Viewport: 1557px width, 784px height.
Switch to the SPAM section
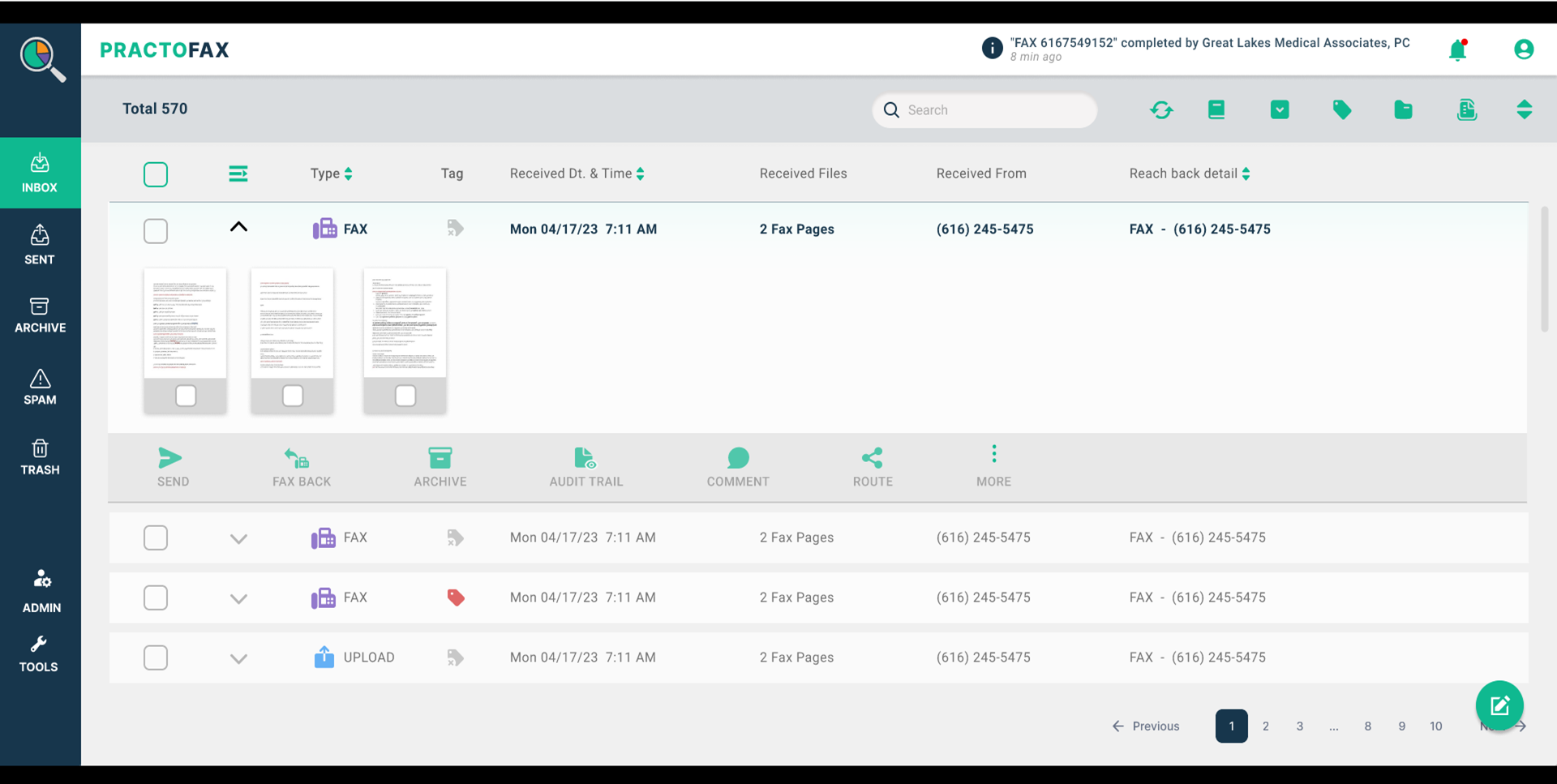[x=40, y=388]
